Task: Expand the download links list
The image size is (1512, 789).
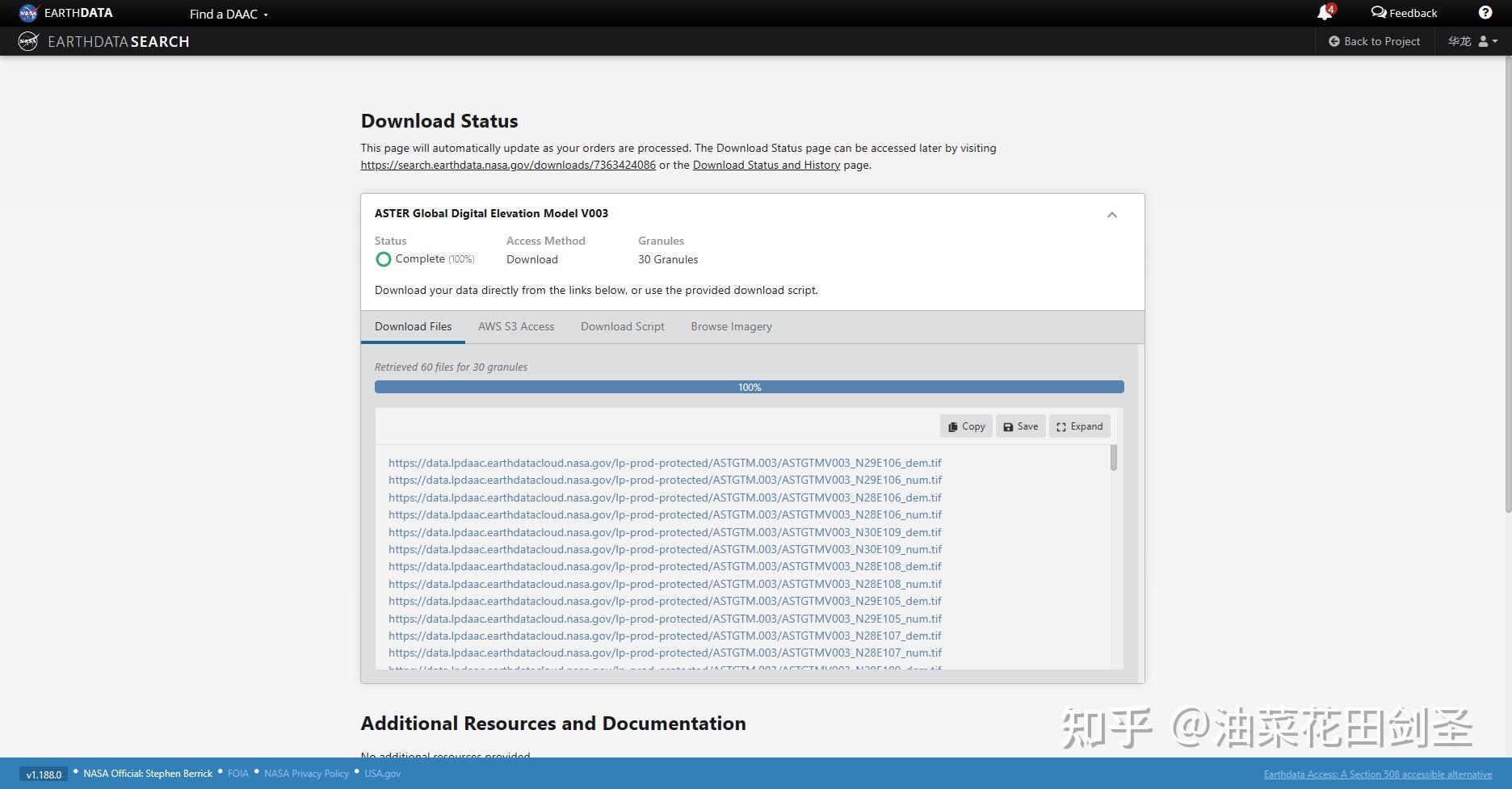Action: (1079, 426)
